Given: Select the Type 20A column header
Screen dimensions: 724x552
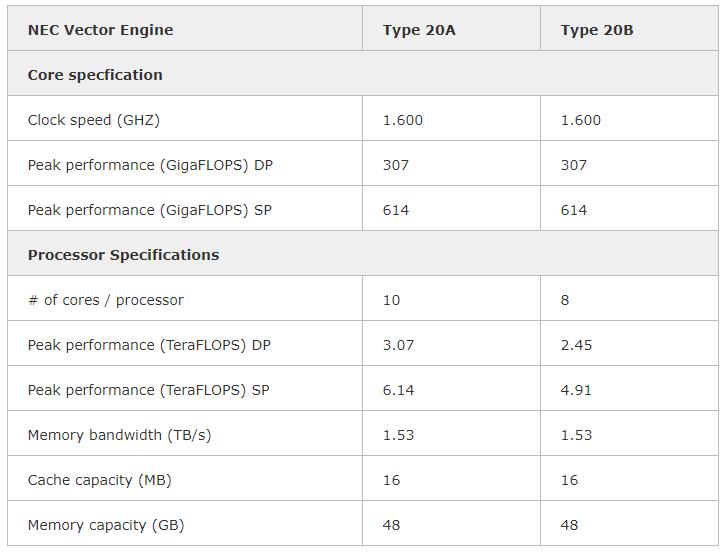Looking at the screenshot, I should pyautogui.click(x=419, y=30).
